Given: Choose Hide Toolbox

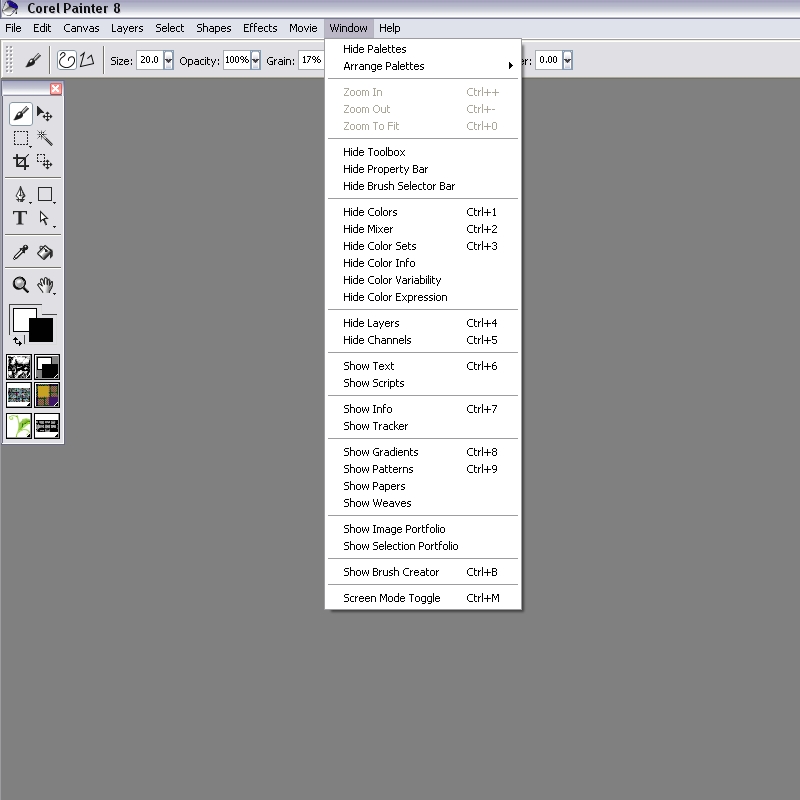Looking at the screenshot, I should [x=422, y=152].
